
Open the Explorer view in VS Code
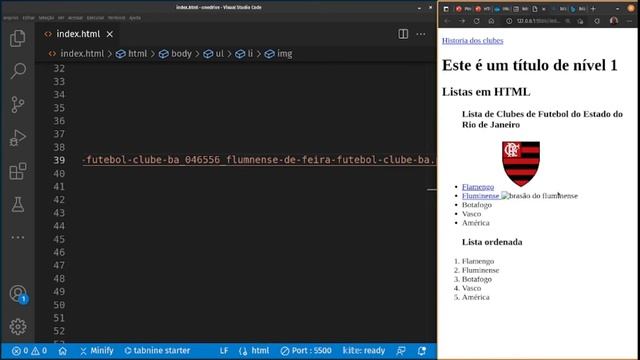18,38
